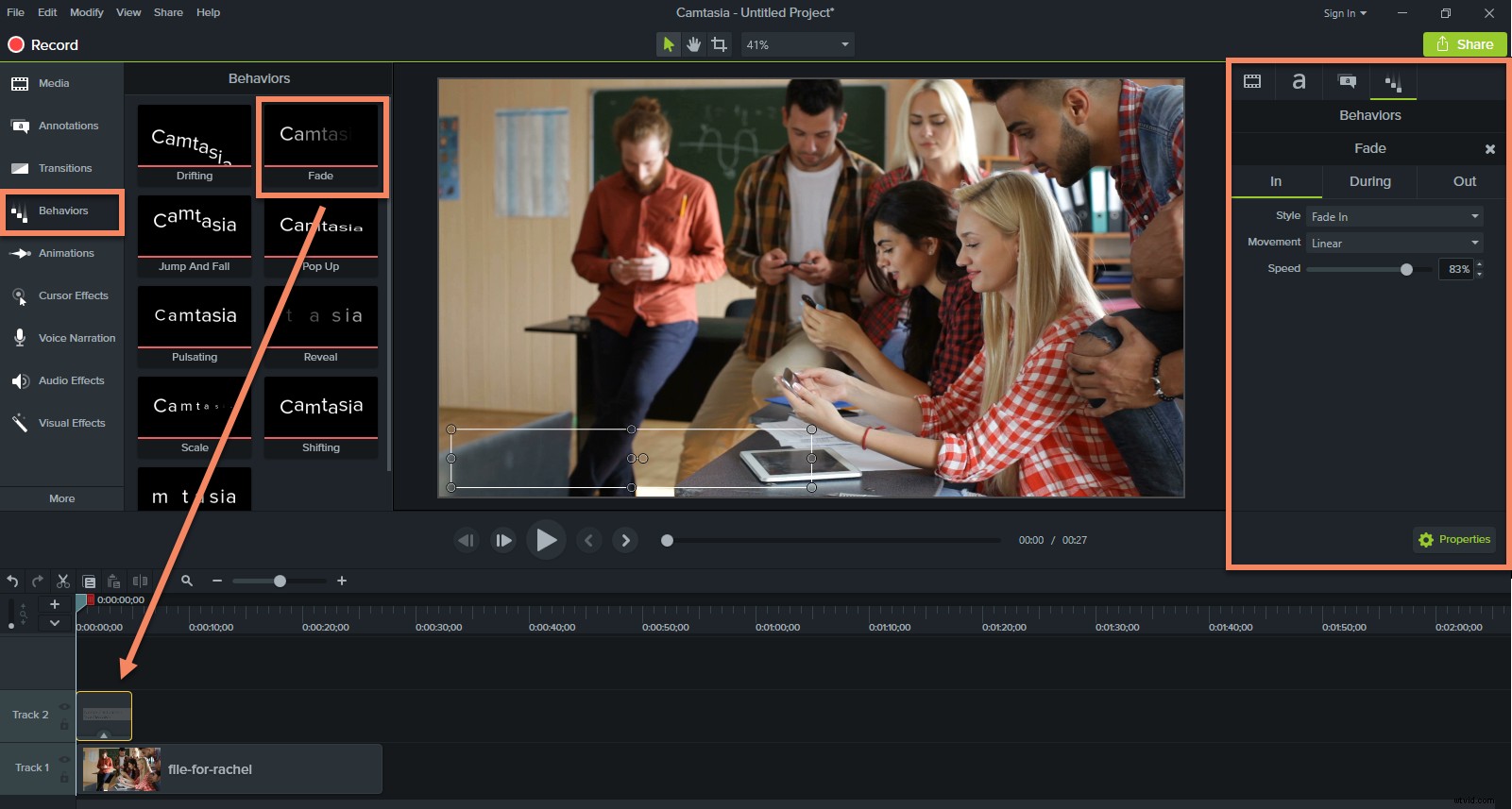Viewport: 1512px width, 809px height.
Task: Open the Modify menu
Action: (x=87, y=12)
